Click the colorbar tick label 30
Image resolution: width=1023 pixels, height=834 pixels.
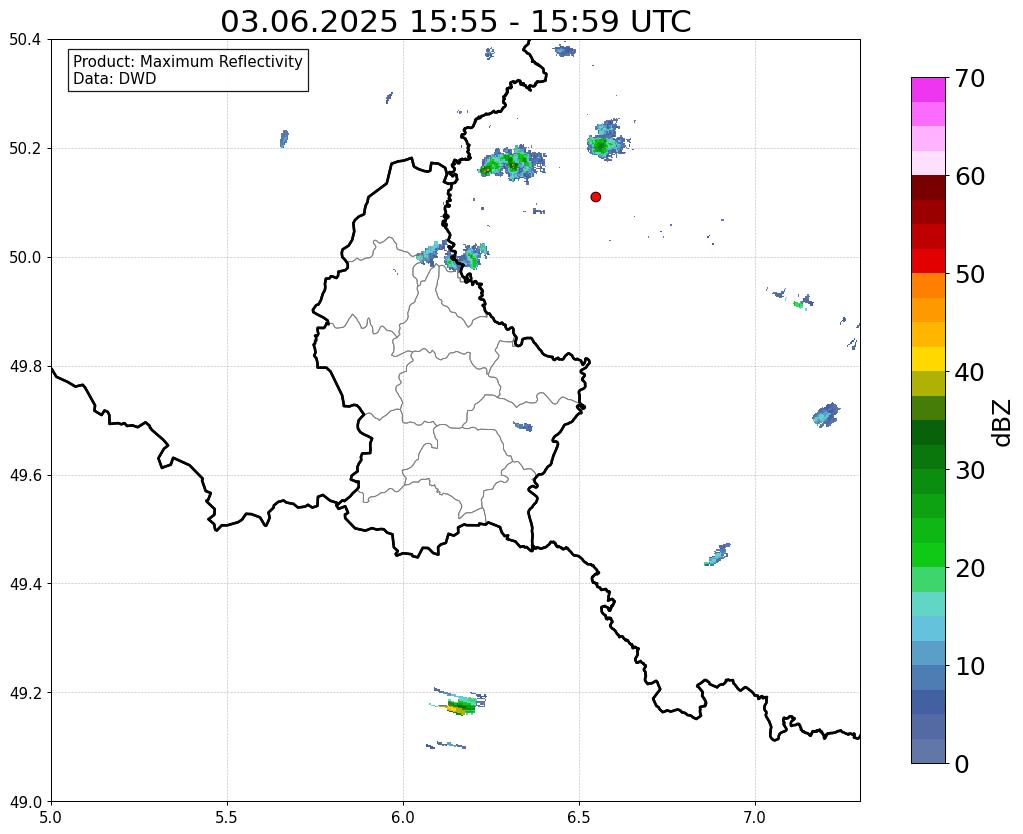970,470
